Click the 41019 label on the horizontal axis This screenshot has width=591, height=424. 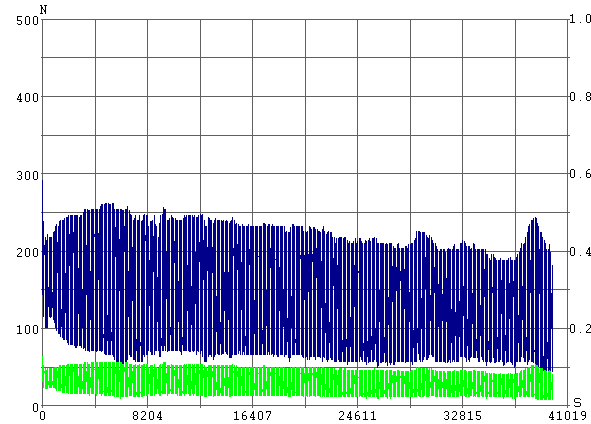click(x=568, y=416)
